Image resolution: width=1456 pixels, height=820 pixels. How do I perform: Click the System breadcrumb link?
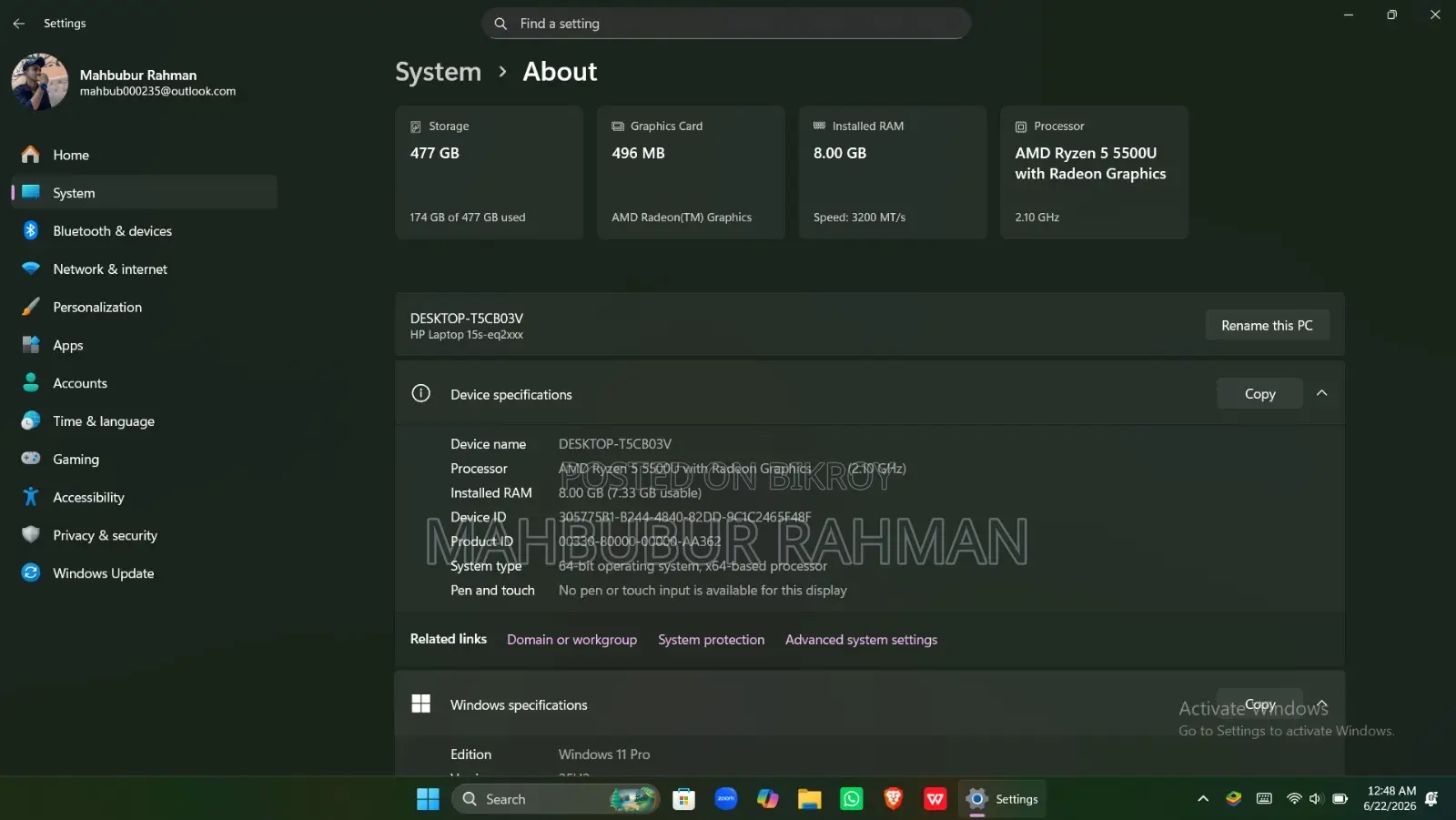pos(438,72)
